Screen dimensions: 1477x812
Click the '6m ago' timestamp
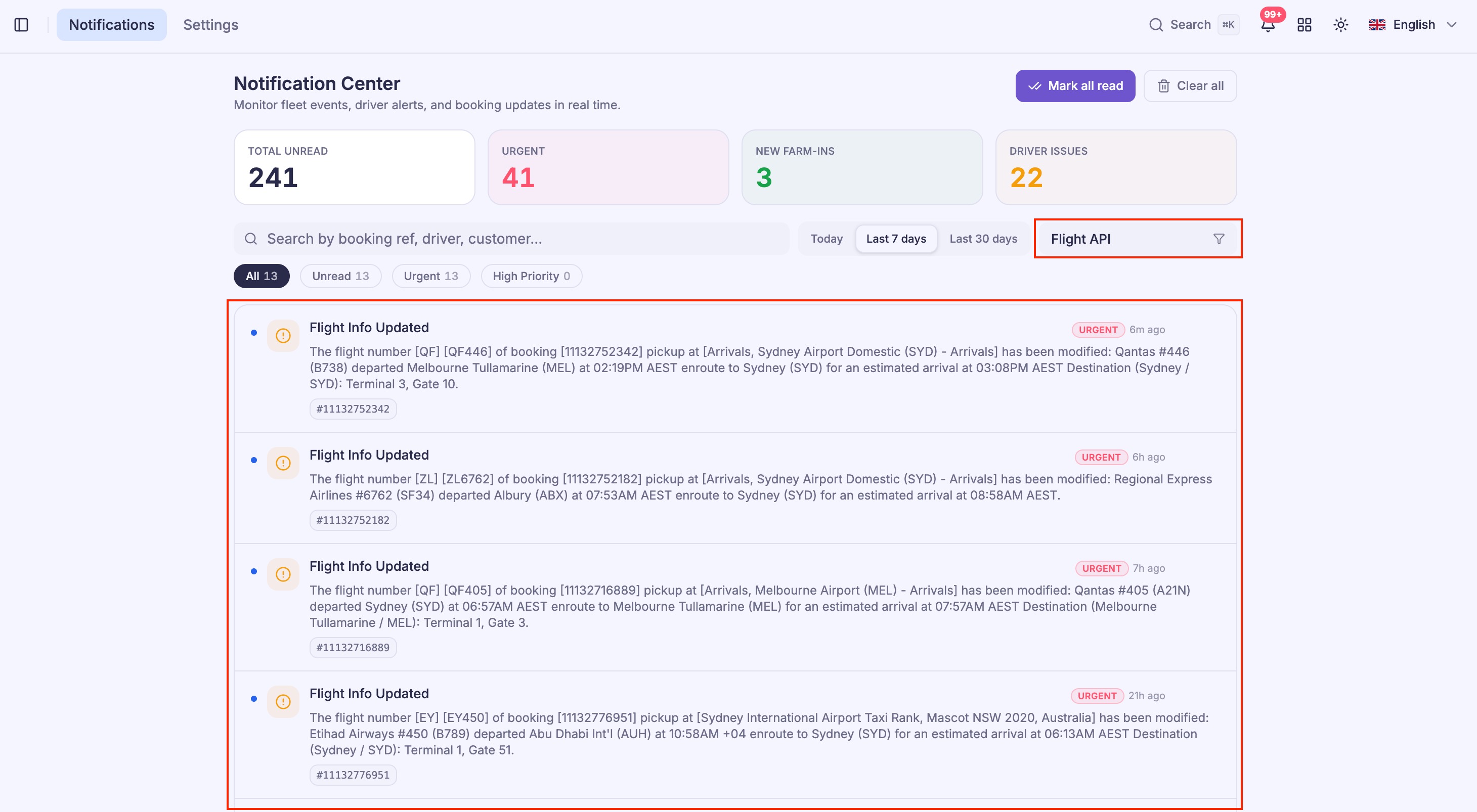1147,330
